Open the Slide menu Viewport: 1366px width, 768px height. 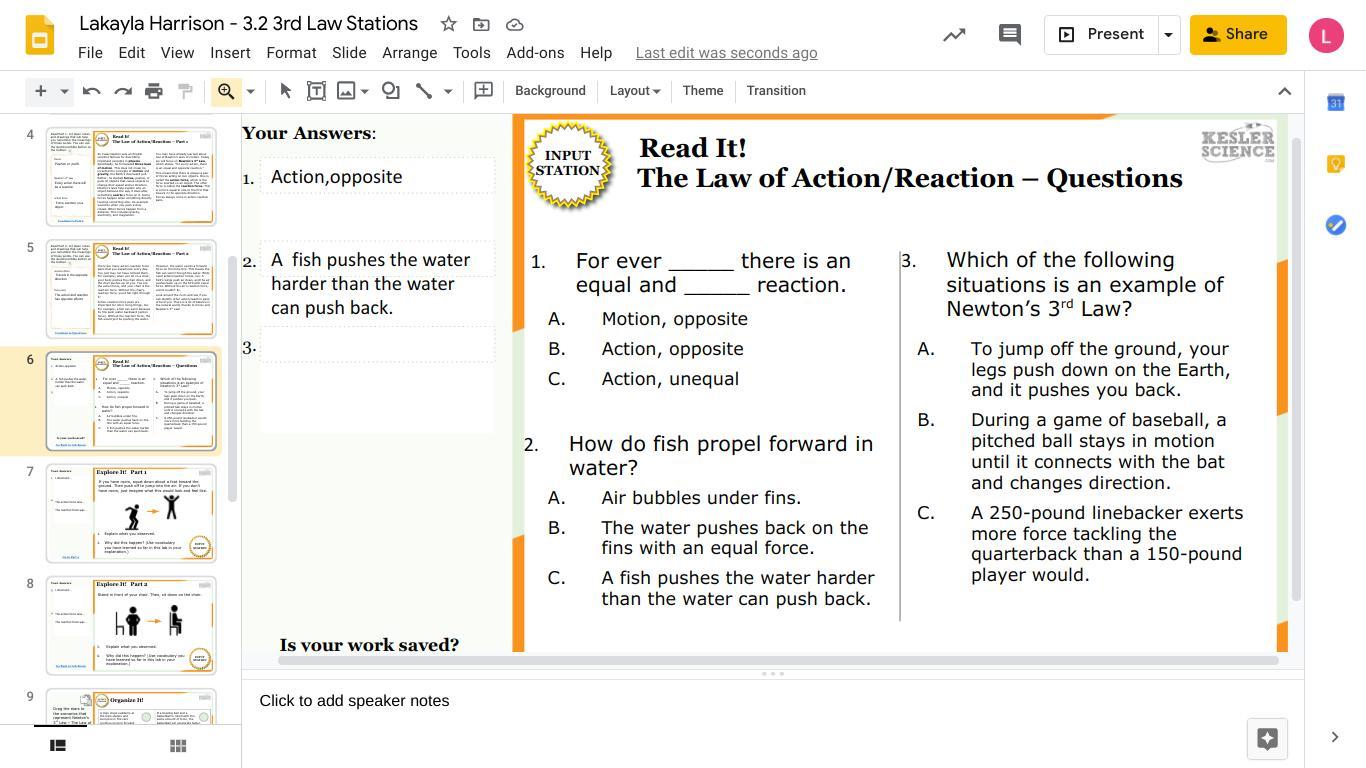(349, 53)
